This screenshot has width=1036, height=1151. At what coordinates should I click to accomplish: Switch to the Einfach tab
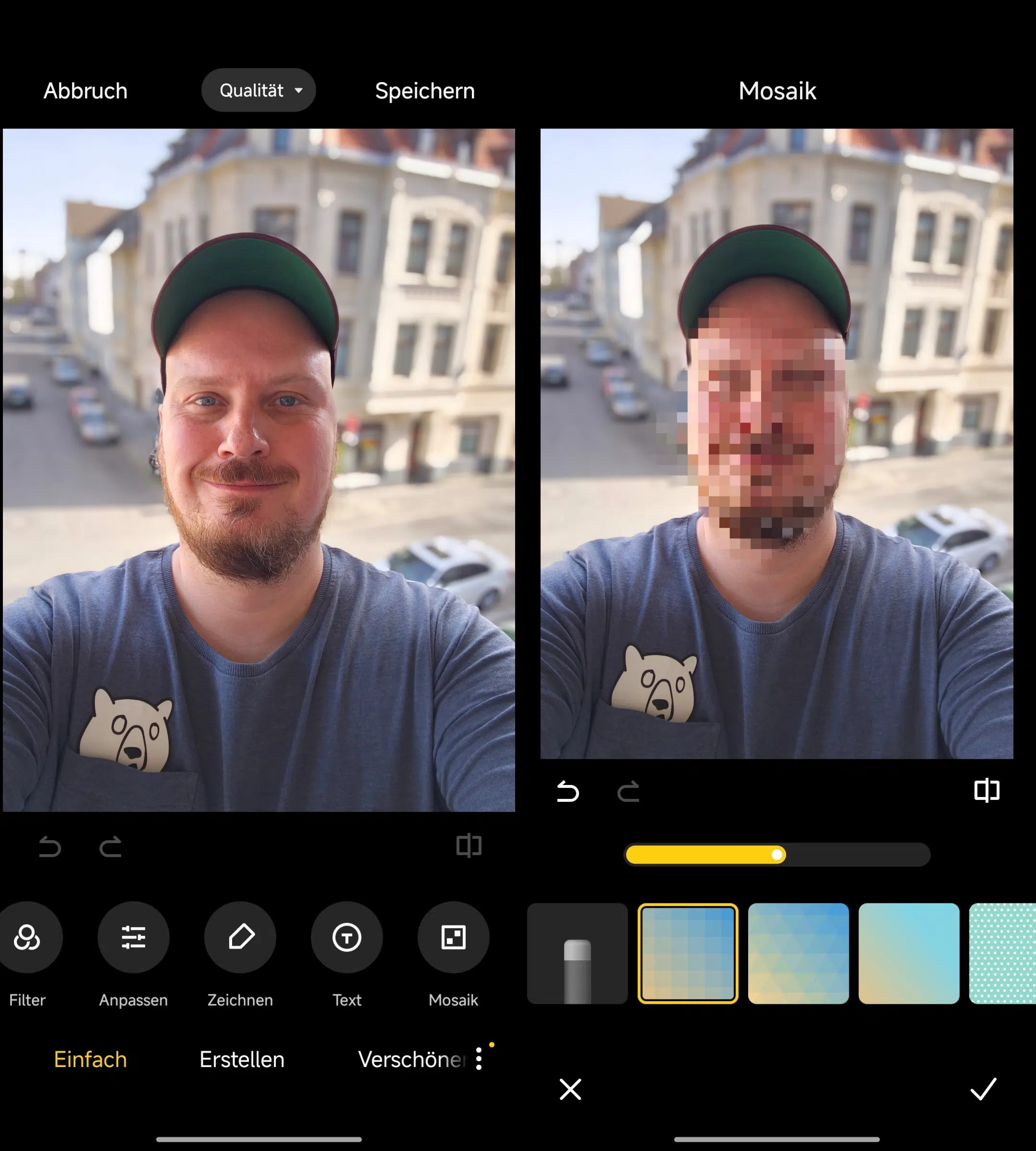[90, 1059]
